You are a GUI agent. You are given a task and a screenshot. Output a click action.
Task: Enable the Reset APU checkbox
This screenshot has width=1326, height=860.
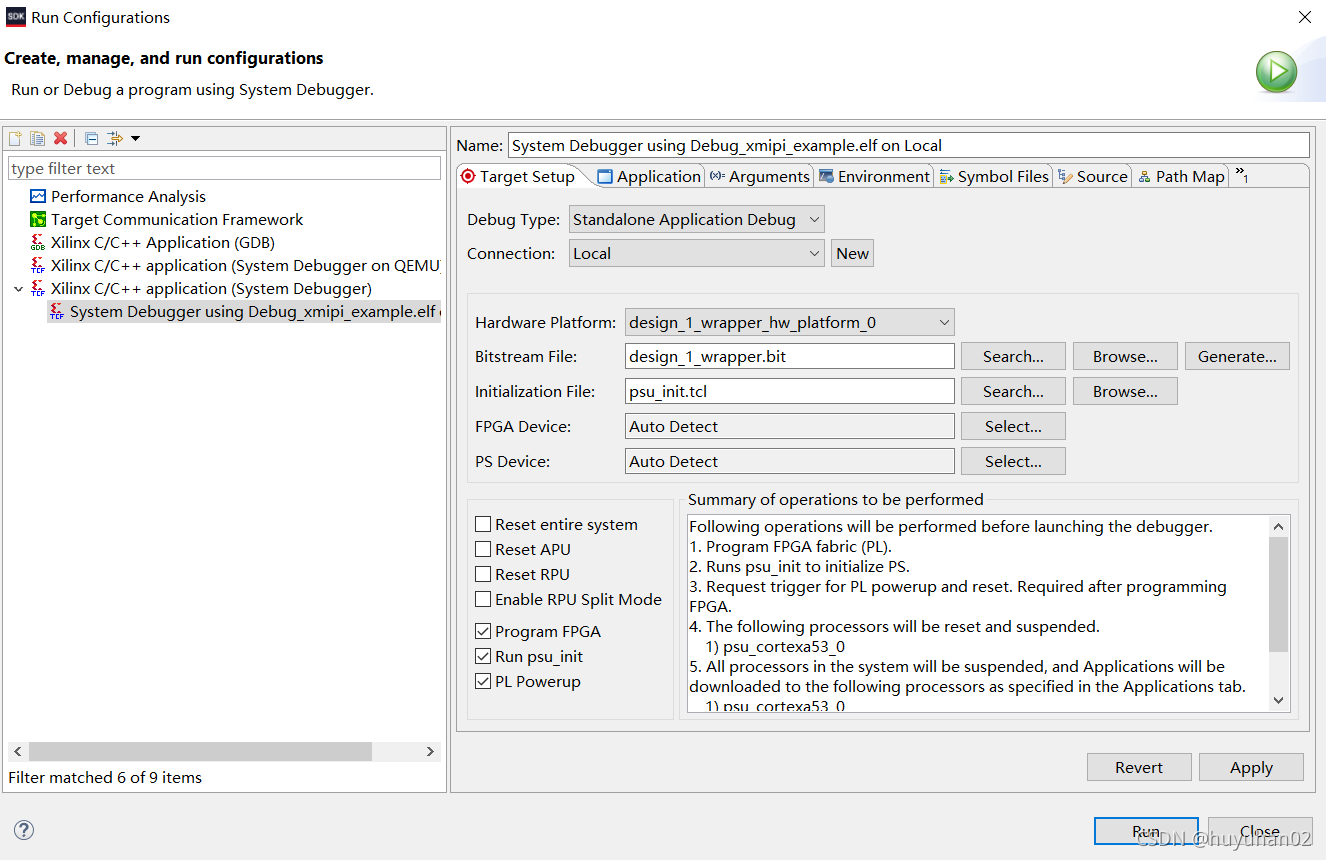(483, 549)
